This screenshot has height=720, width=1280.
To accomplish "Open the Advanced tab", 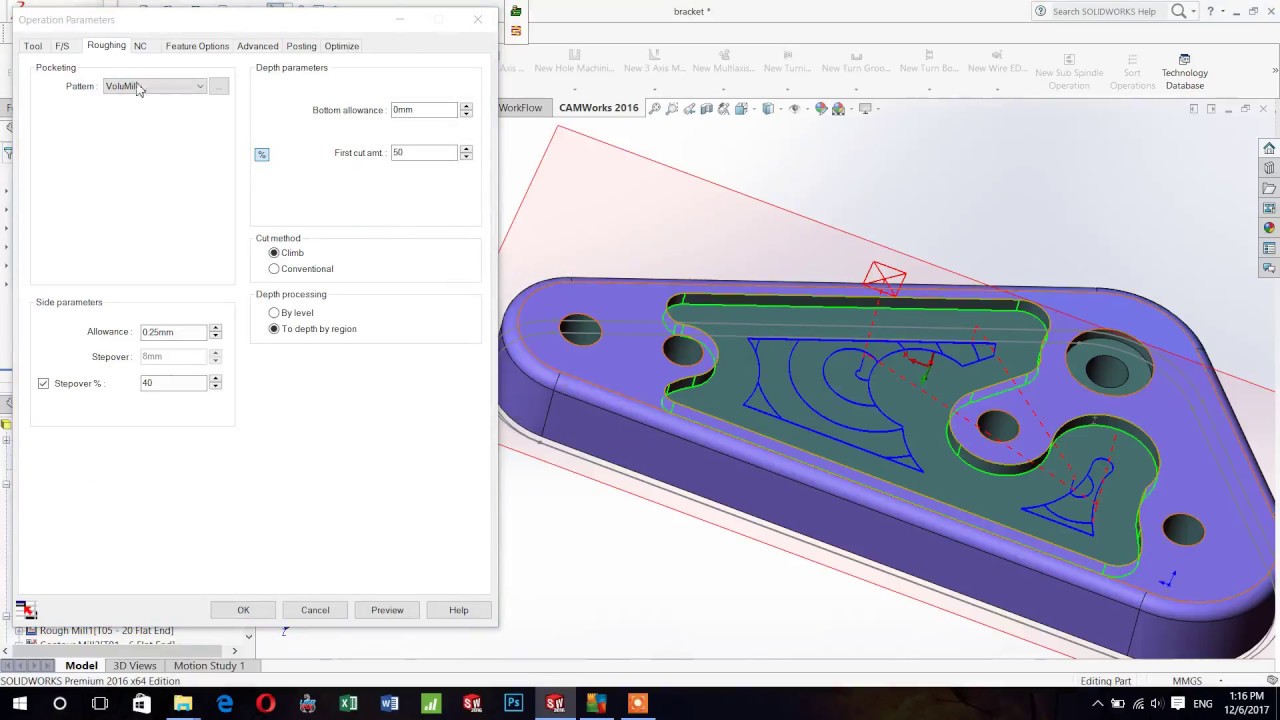I will (257, 46).
